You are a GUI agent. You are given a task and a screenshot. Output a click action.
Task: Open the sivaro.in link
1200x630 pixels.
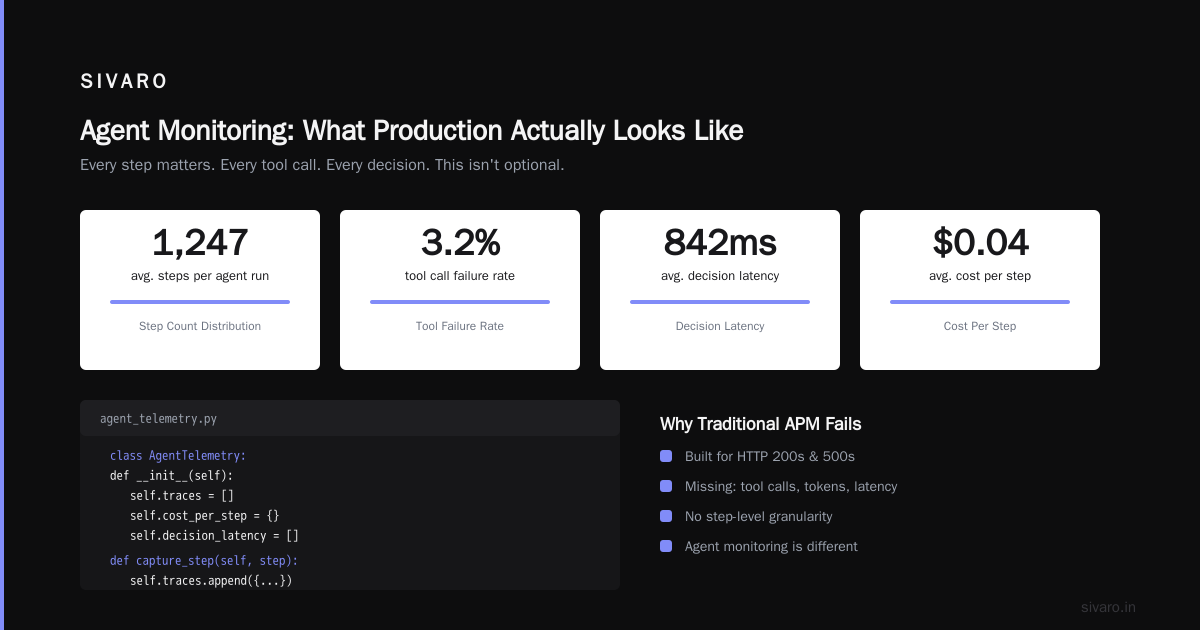click(x=1108, y=607)
